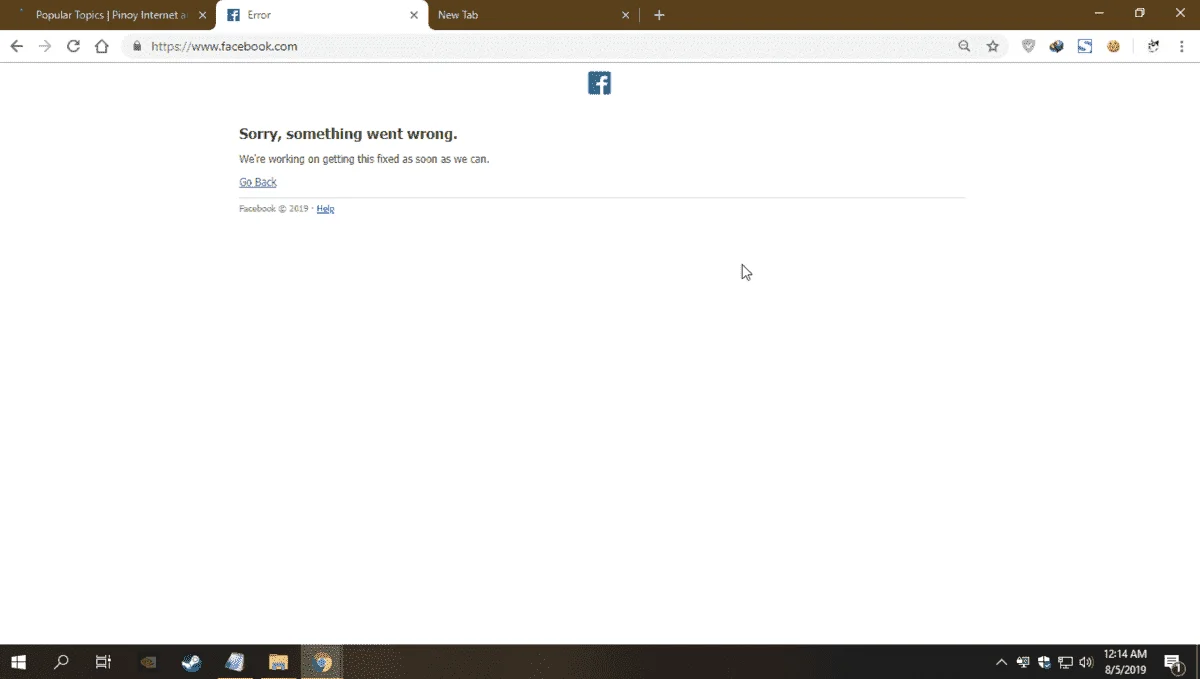
Task: Open the Help link in footer
Action: [325, 209]
